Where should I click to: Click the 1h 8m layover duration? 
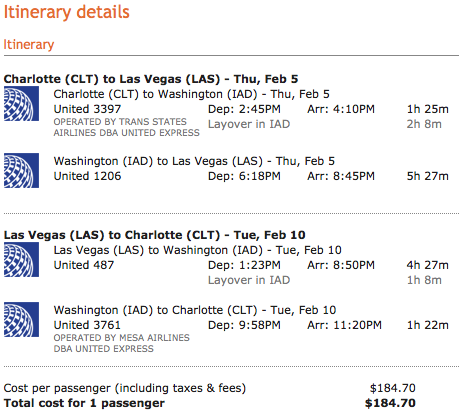424,280
